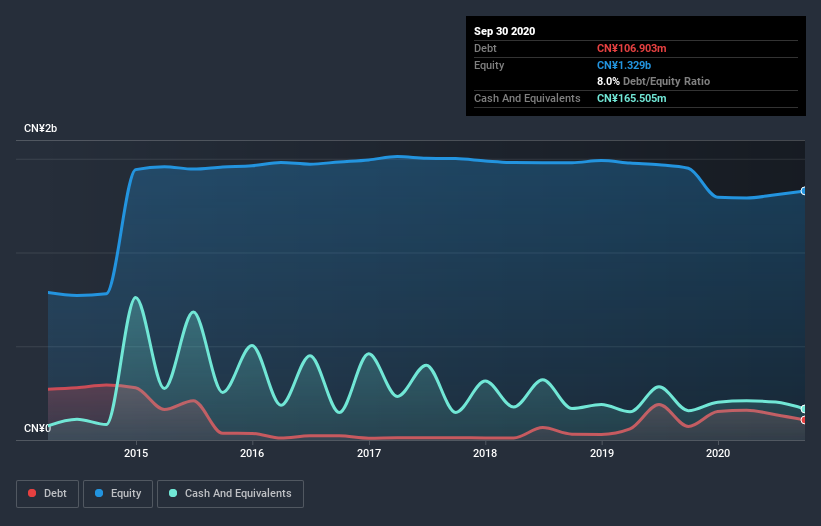Click the 2018 x-axis label
Screen dimensions: 821x526
pos(485,453)
